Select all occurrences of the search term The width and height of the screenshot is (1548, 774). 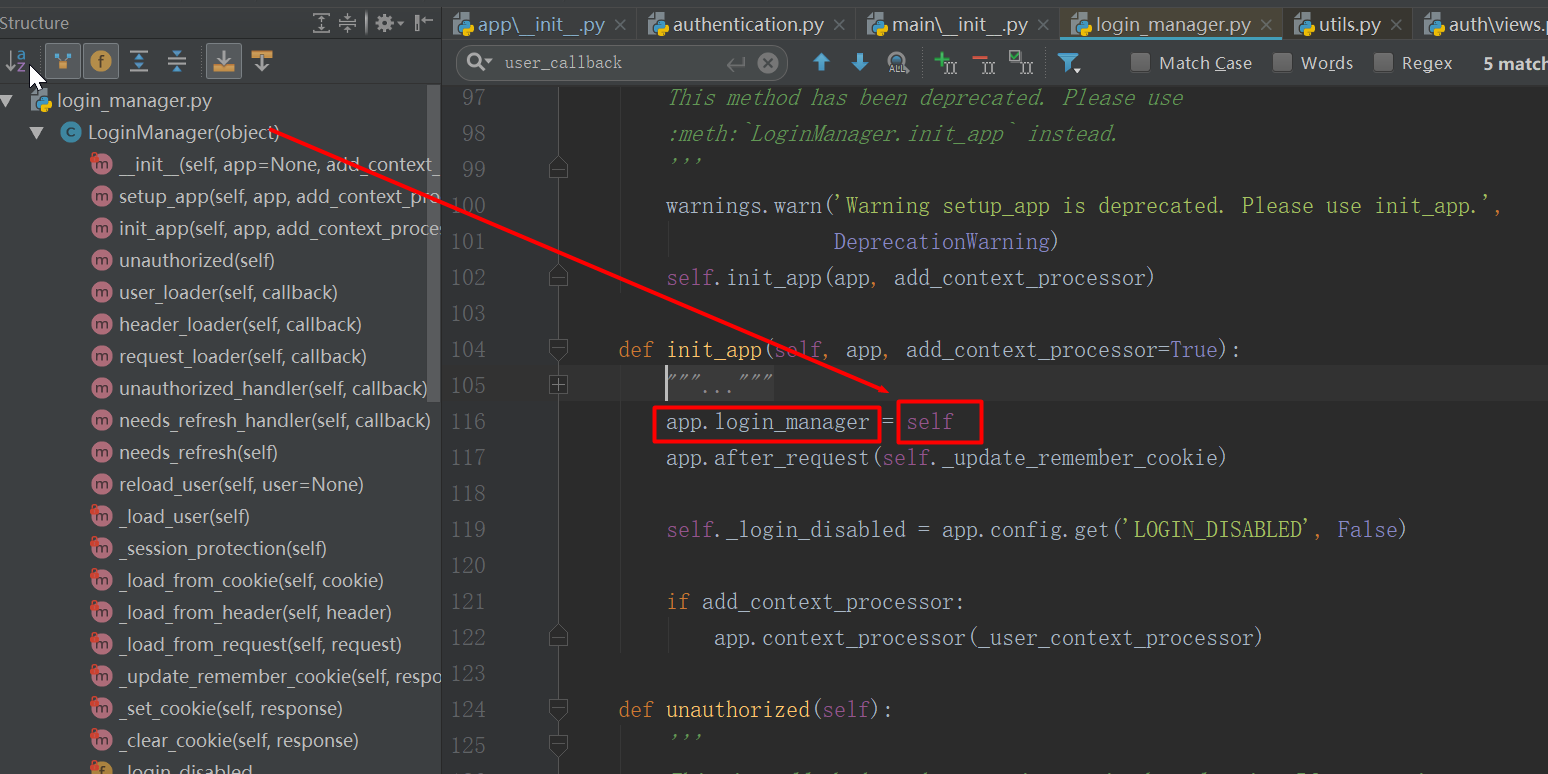click(1021, 62)
